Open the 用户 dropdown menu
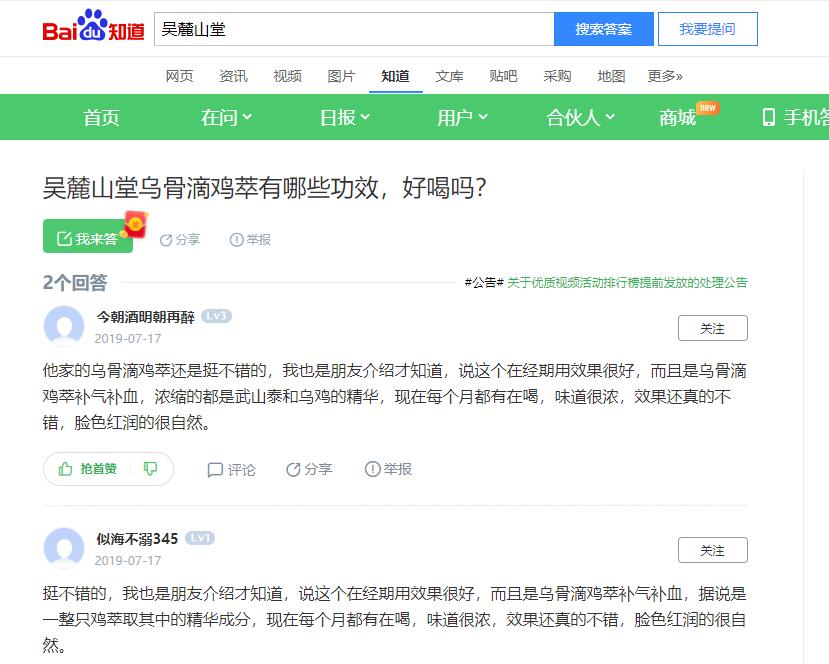 [462, 118]
